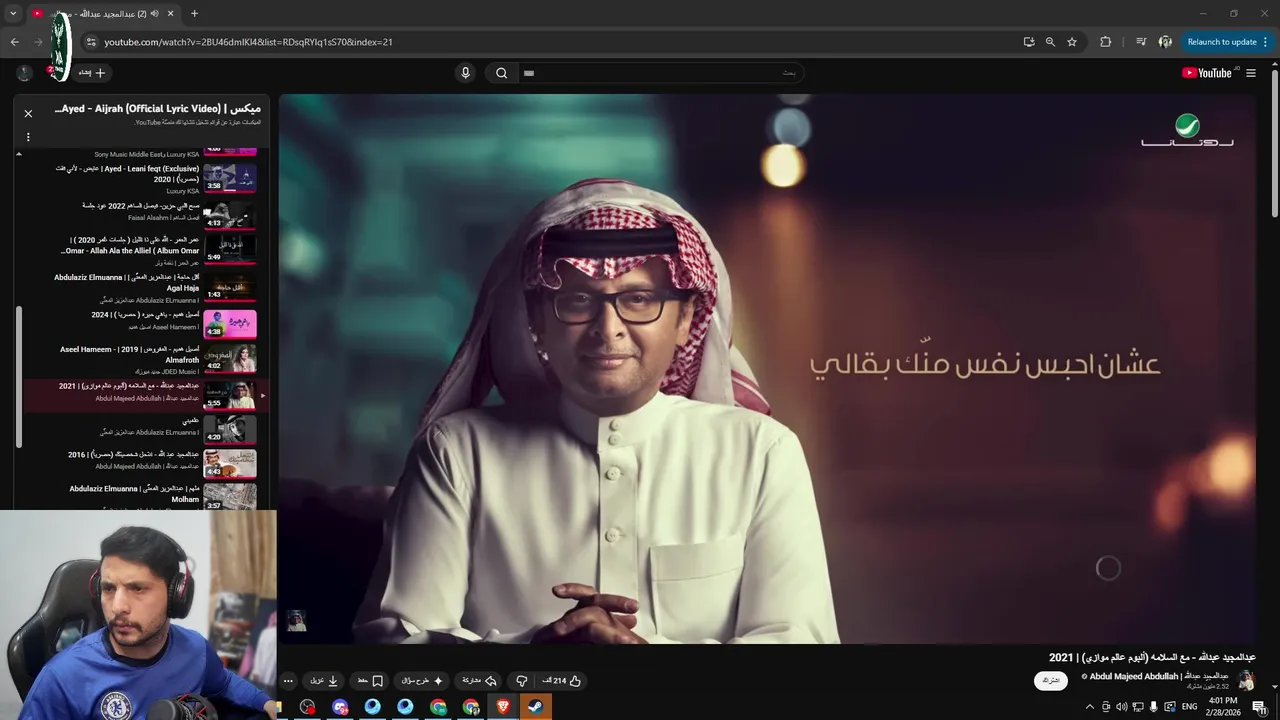Click the download arrow button
Image resolution: width=1280 pixels, height=720 pixels.
pos(324,681)
